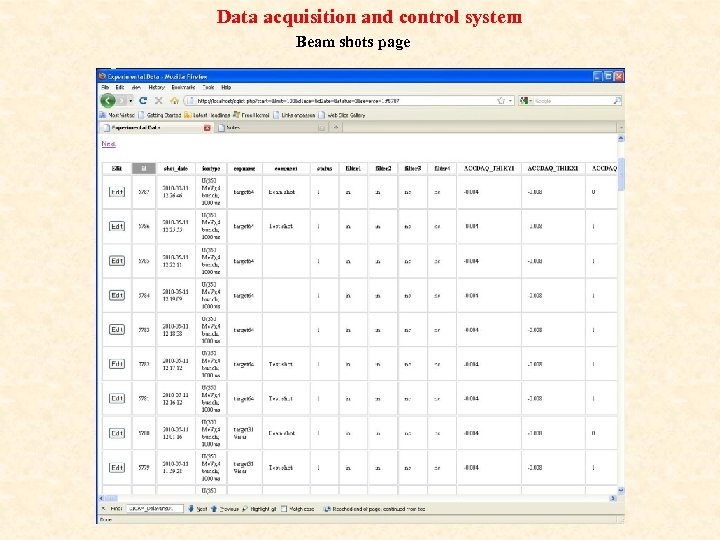Toggle Highlight all in Find bar
This screenshot has height=540, width=720.
click(x=259, y=509)
